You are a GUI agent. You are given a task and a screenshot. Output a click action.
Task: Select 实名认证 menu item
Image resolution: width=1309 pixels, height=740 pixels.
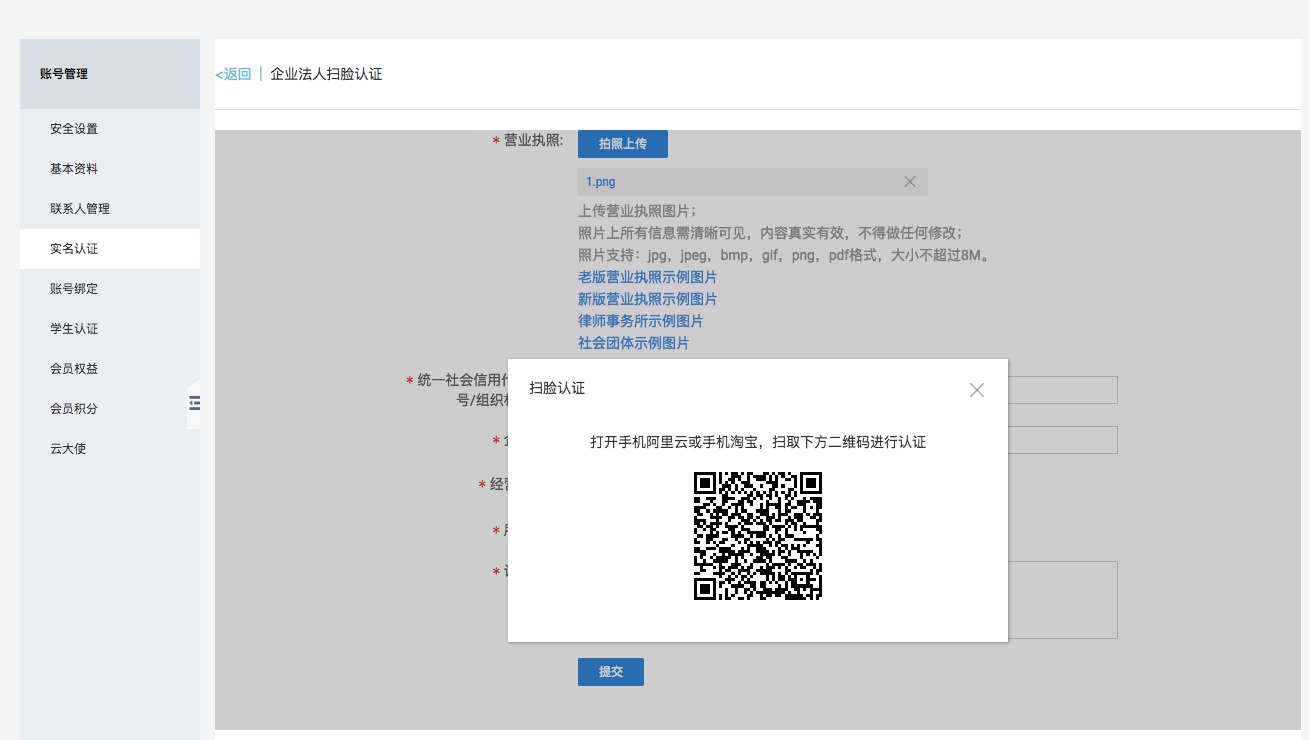click(x=74, y=249)
